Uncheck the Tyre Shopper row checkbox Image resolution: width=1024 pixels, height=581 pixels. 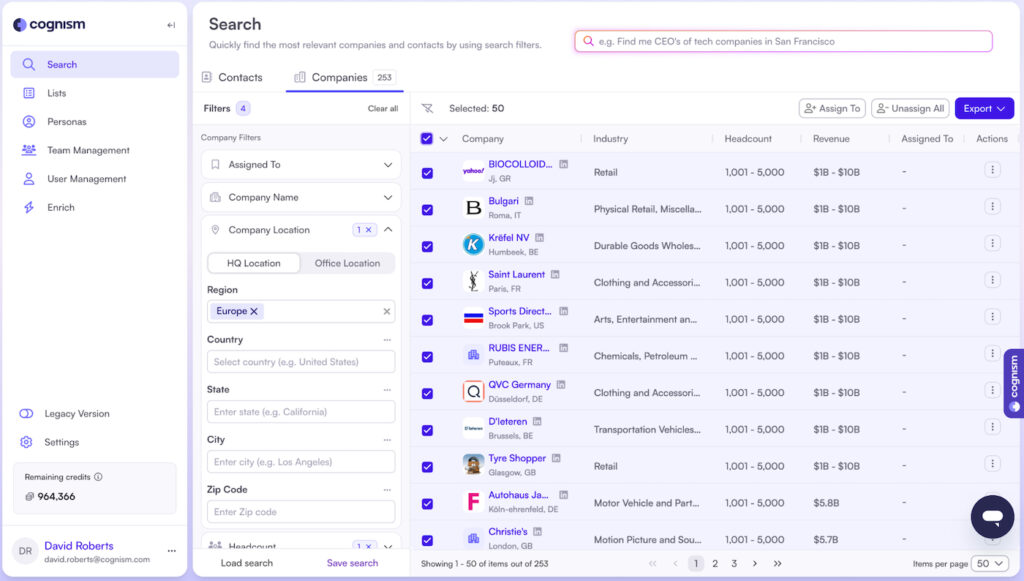click(427, 467)
